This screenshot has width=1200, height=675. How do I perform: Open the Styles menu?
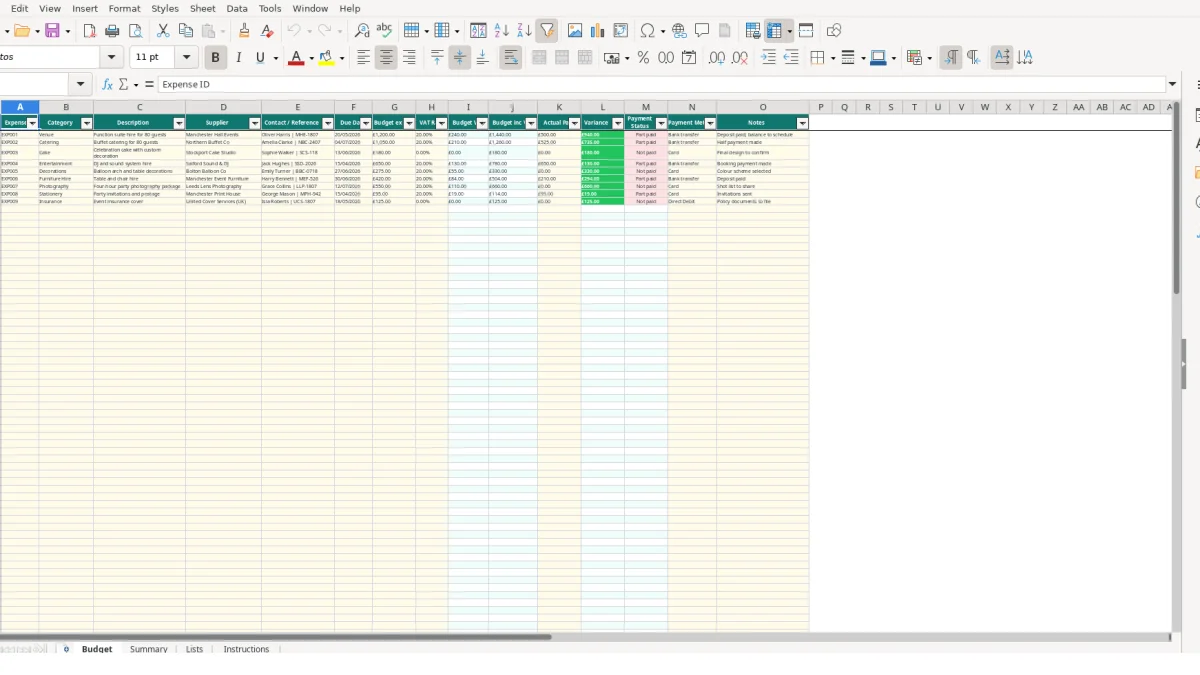tap(165, 8)
